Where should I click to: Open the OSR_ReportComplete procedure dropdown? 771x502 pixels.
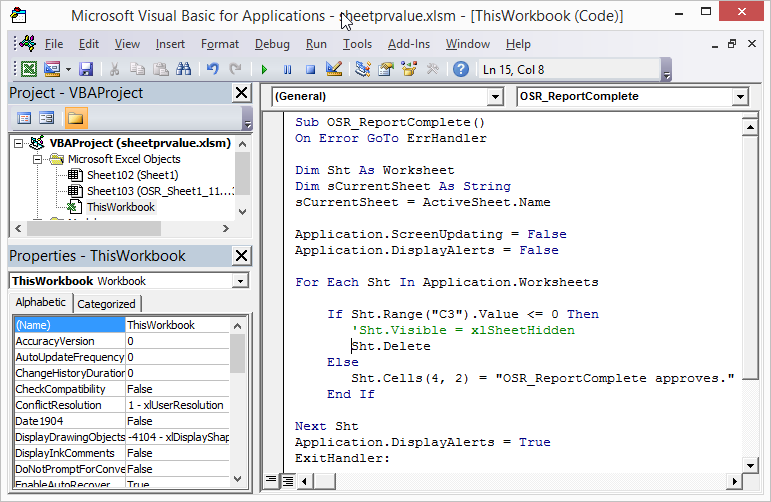coord(739,97)
